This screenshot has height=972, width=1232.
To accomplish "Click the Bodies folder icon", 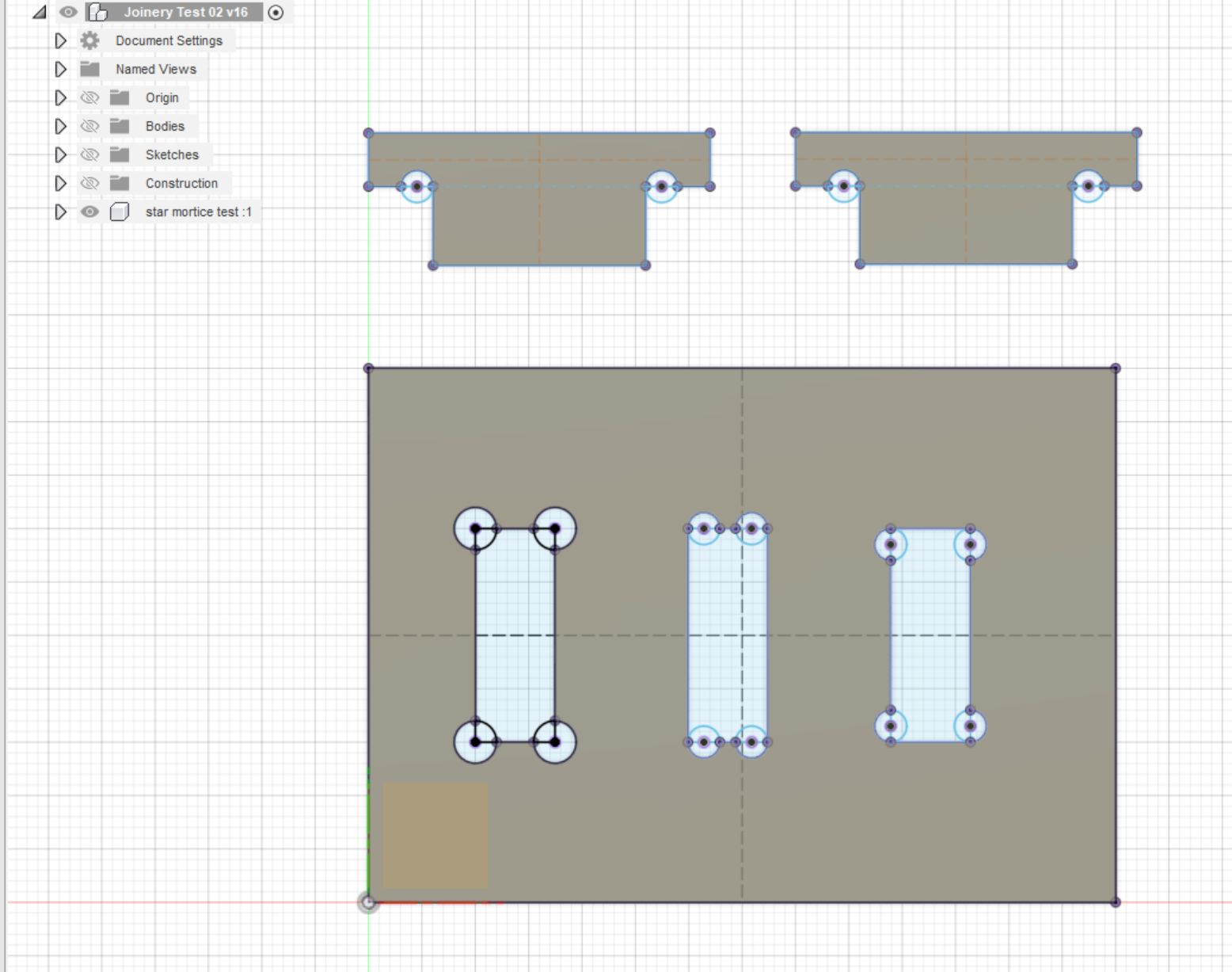I will pos(120,126).
